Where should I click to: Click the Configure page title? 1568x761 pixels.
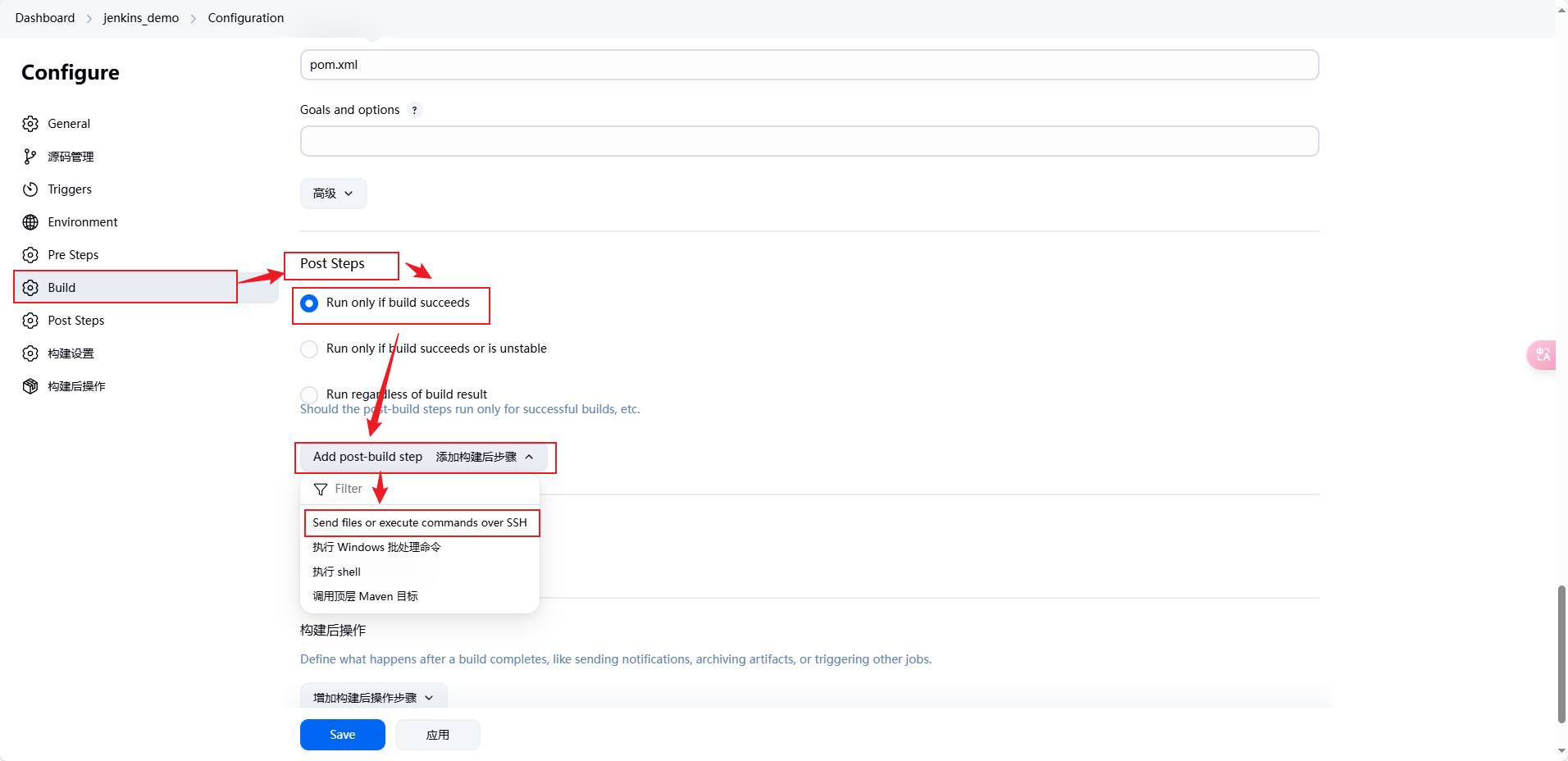pos(71,73)
